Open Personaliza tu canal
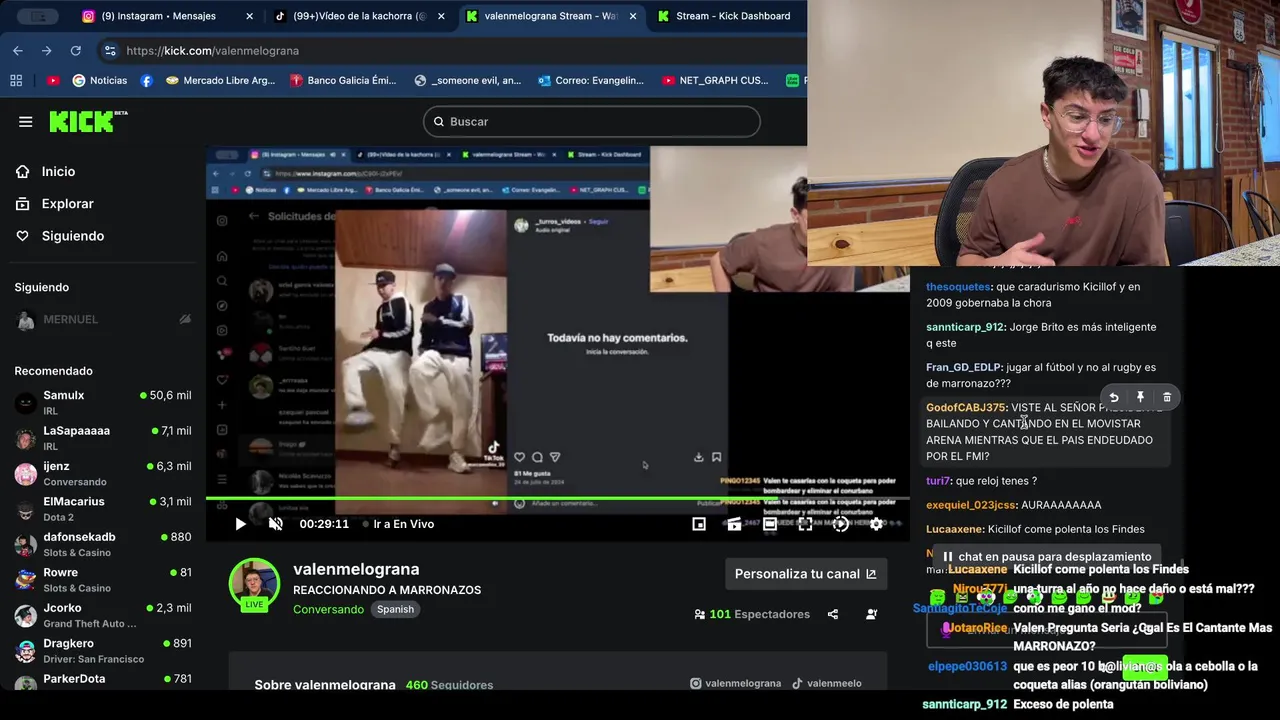 (x=806, y=574)
